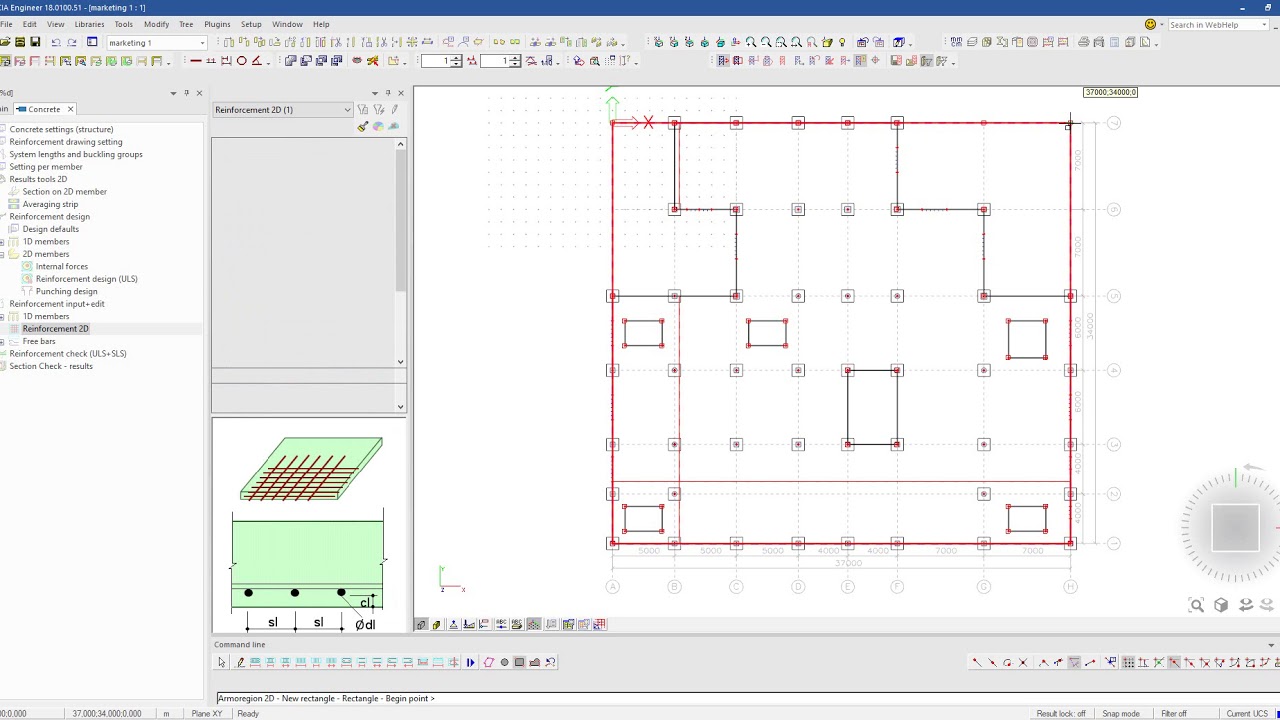Toggle Current UCS in status bar
Viewport: 1280px width, 720px height.
pos(1247,714)
